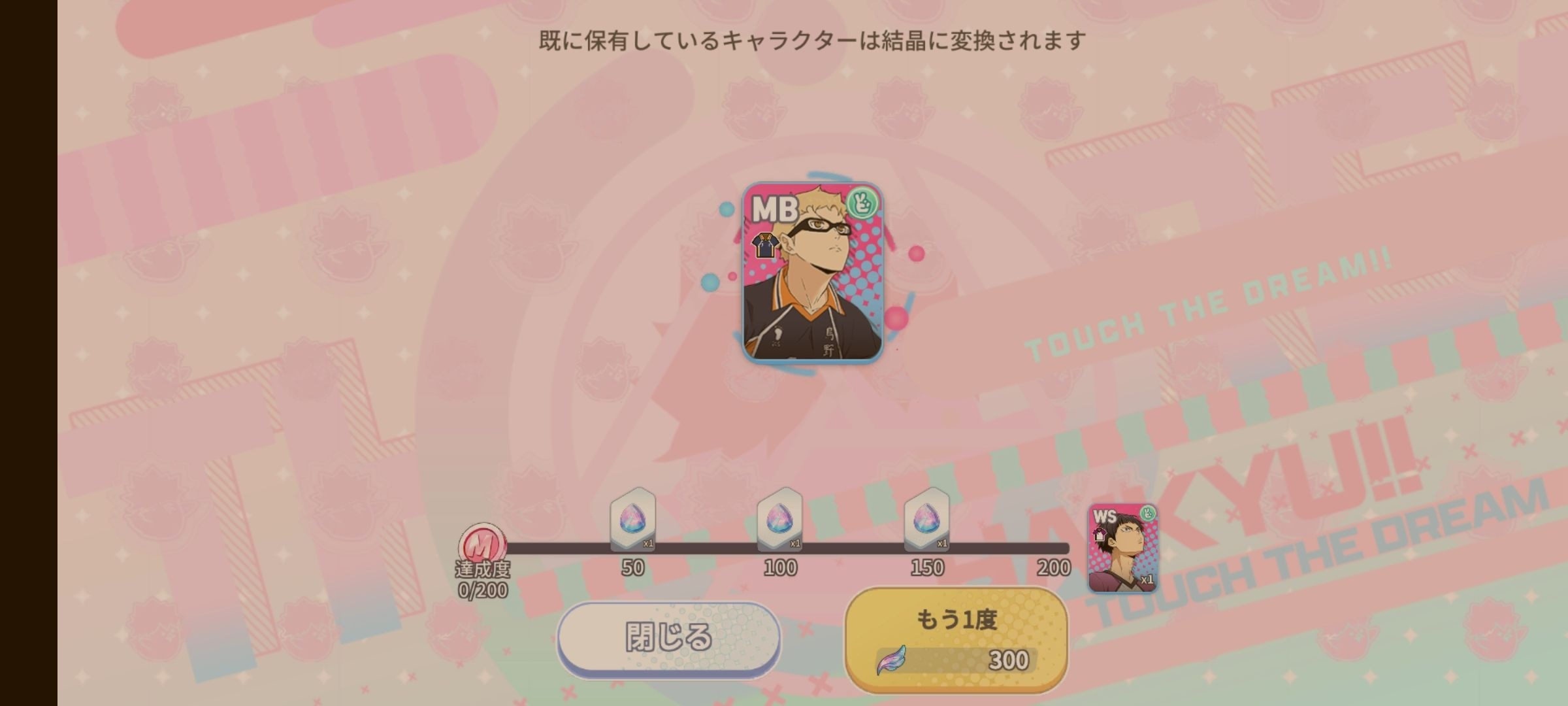Tap the pink M medal icon
Viewport: 1568px width, 706px height.
click(482, 544)
